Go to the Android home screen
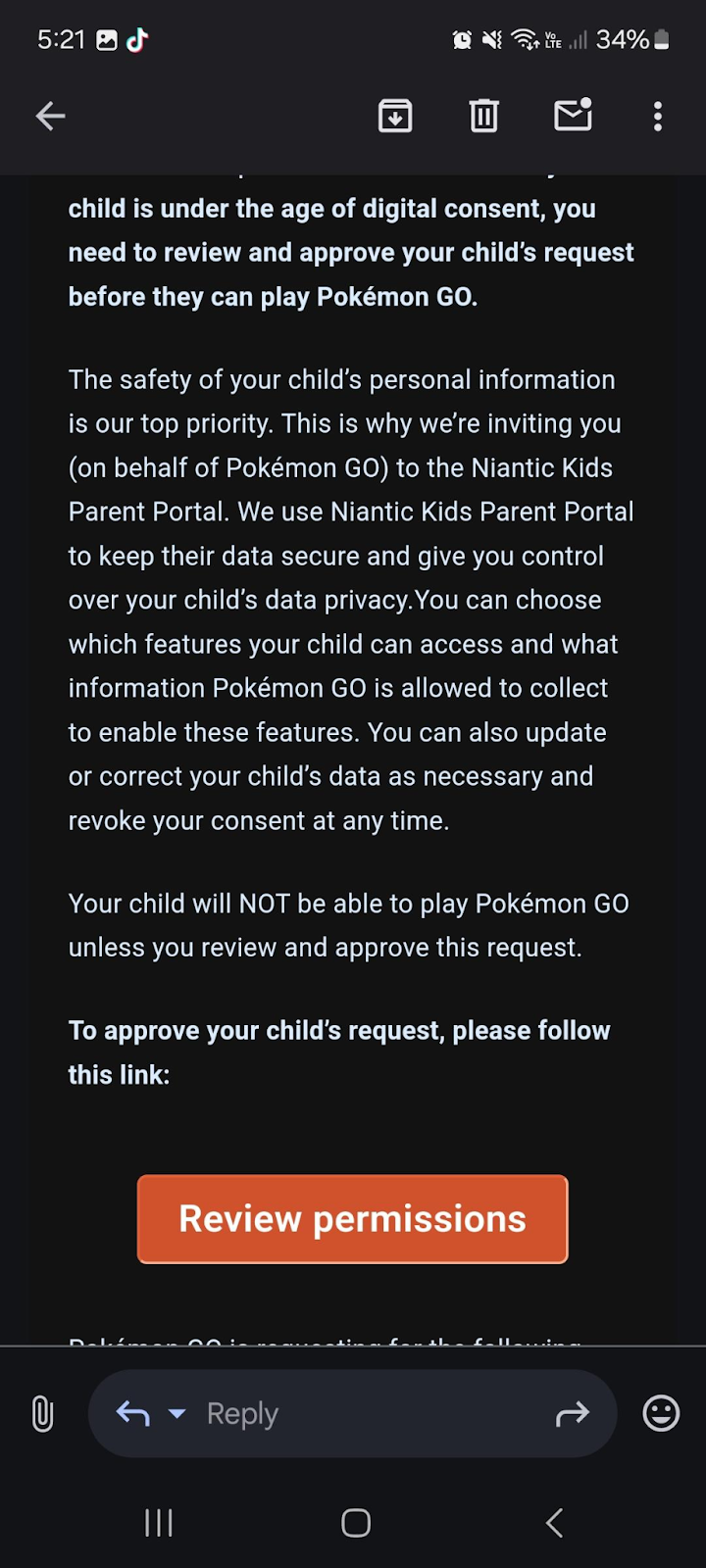Image resolution: width=706 pixels, height=1568 pixels. [355, 1523]
